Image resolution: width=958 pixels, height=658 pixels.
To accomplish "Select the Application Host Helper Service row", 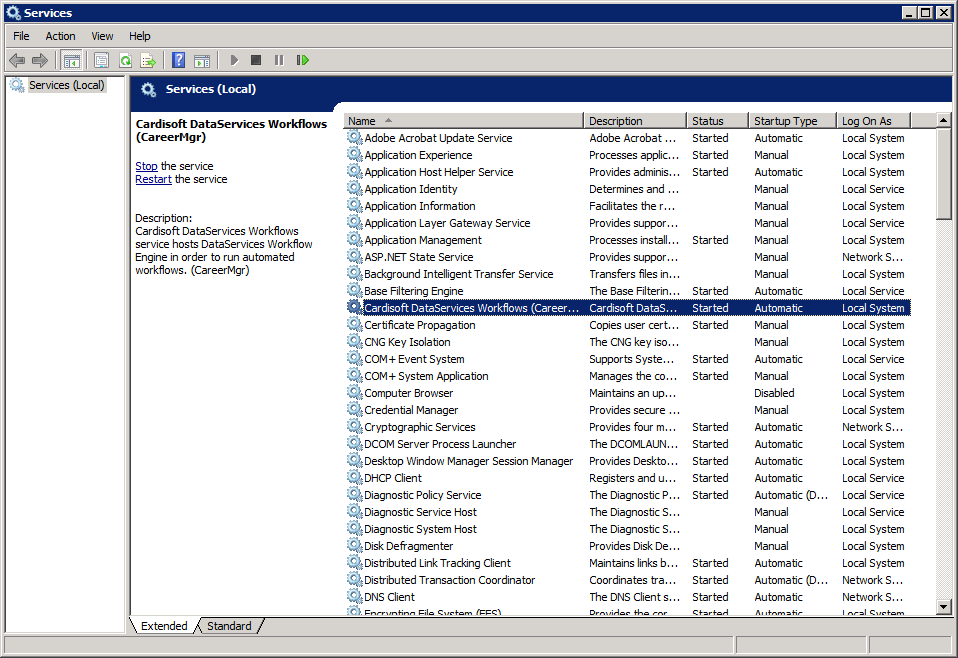I will tap(628, 172).
